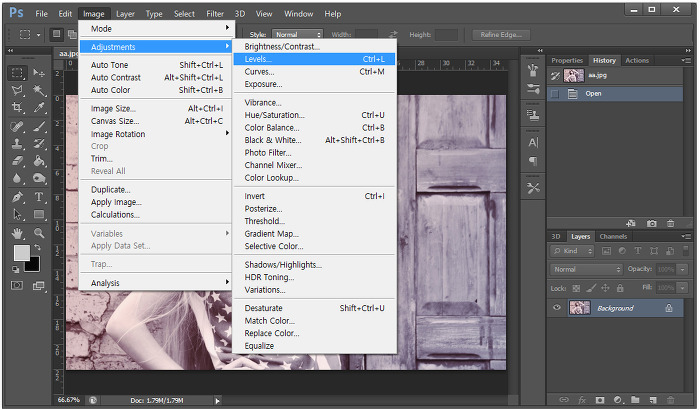Click the background color swatch

[34, 266]
